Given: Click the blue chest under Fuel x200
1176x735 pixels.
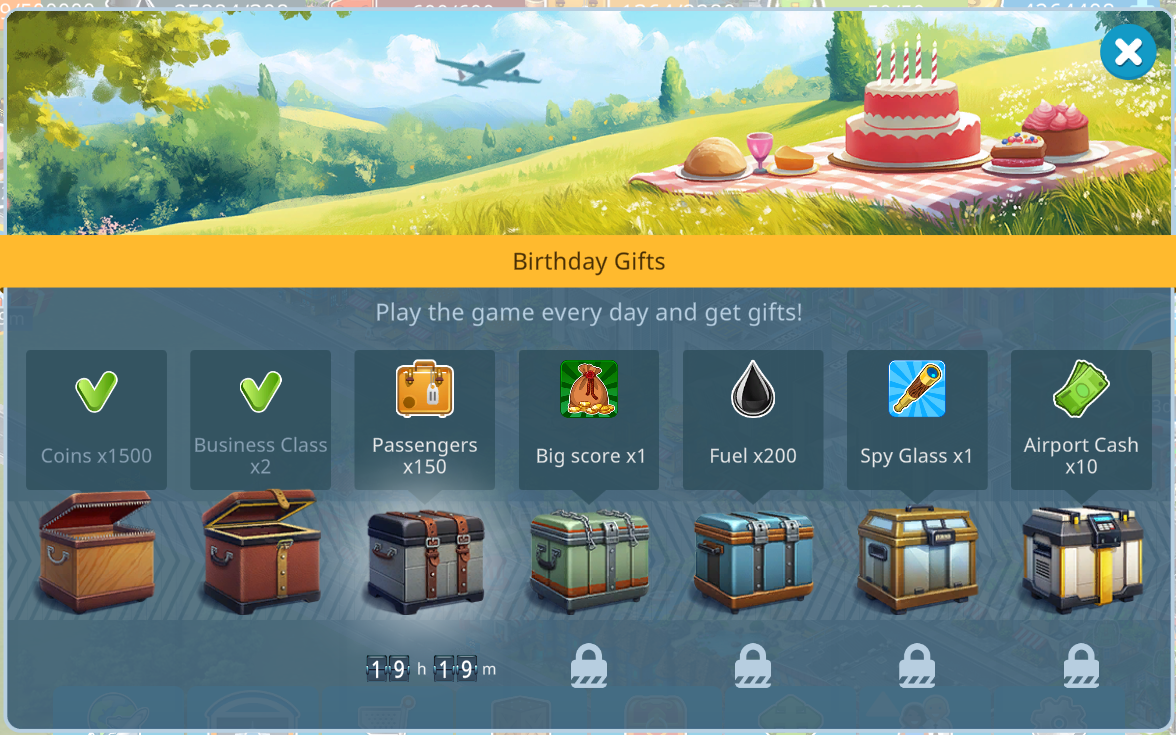Looking at the screenshot, I should coord(753,561).
